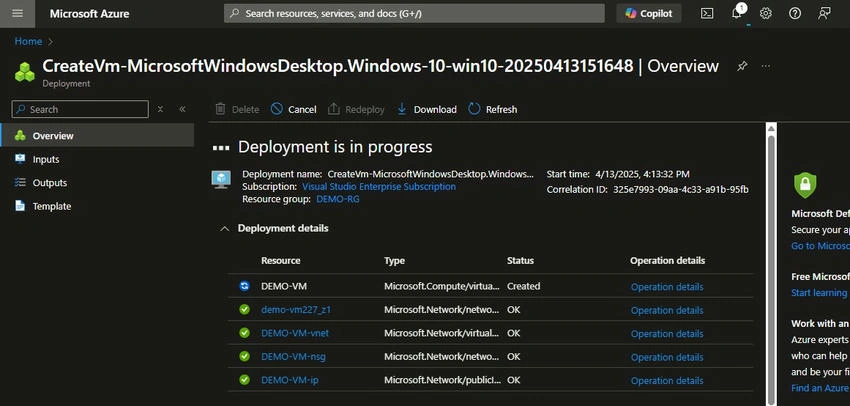
Task: Pin the deployment to dashboard
Action: [742, 66]
